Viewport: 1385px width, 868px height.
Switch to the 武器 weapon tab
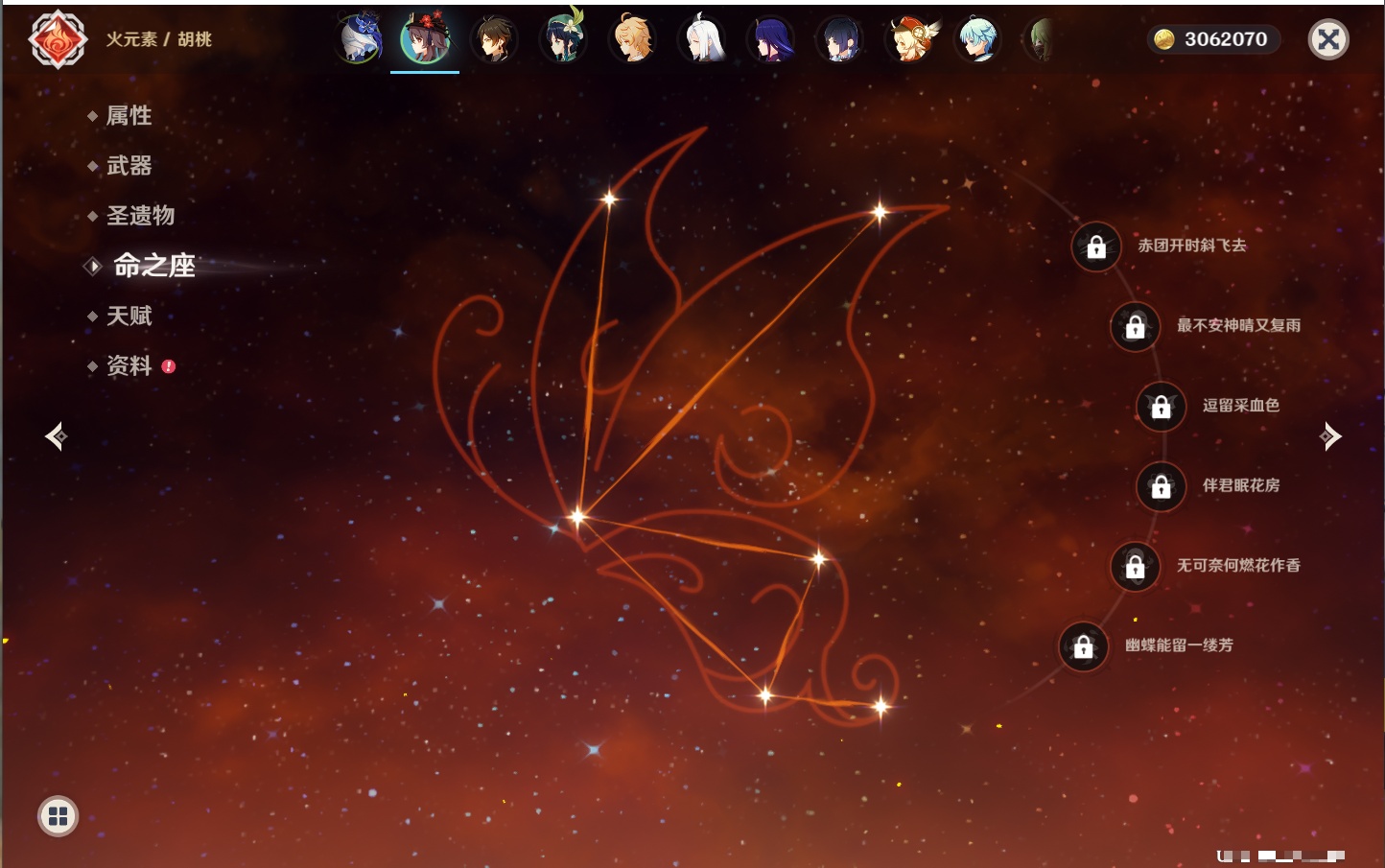click(x=129, y=166)
